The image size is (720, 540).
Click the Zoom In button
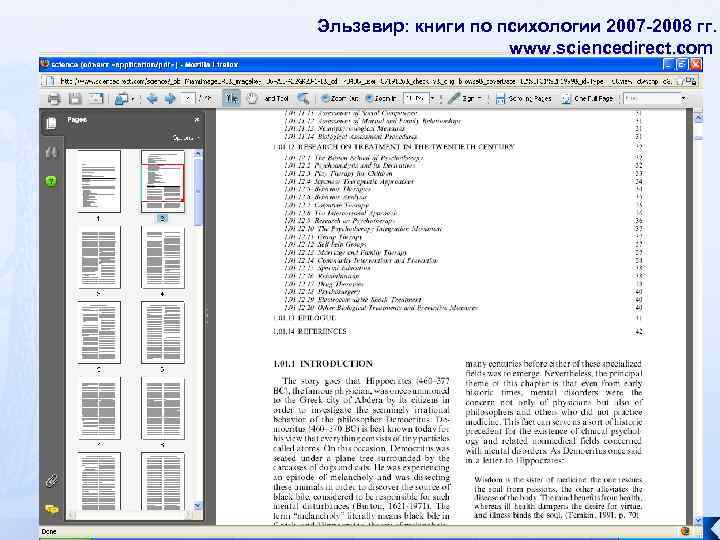coord(381,98)
